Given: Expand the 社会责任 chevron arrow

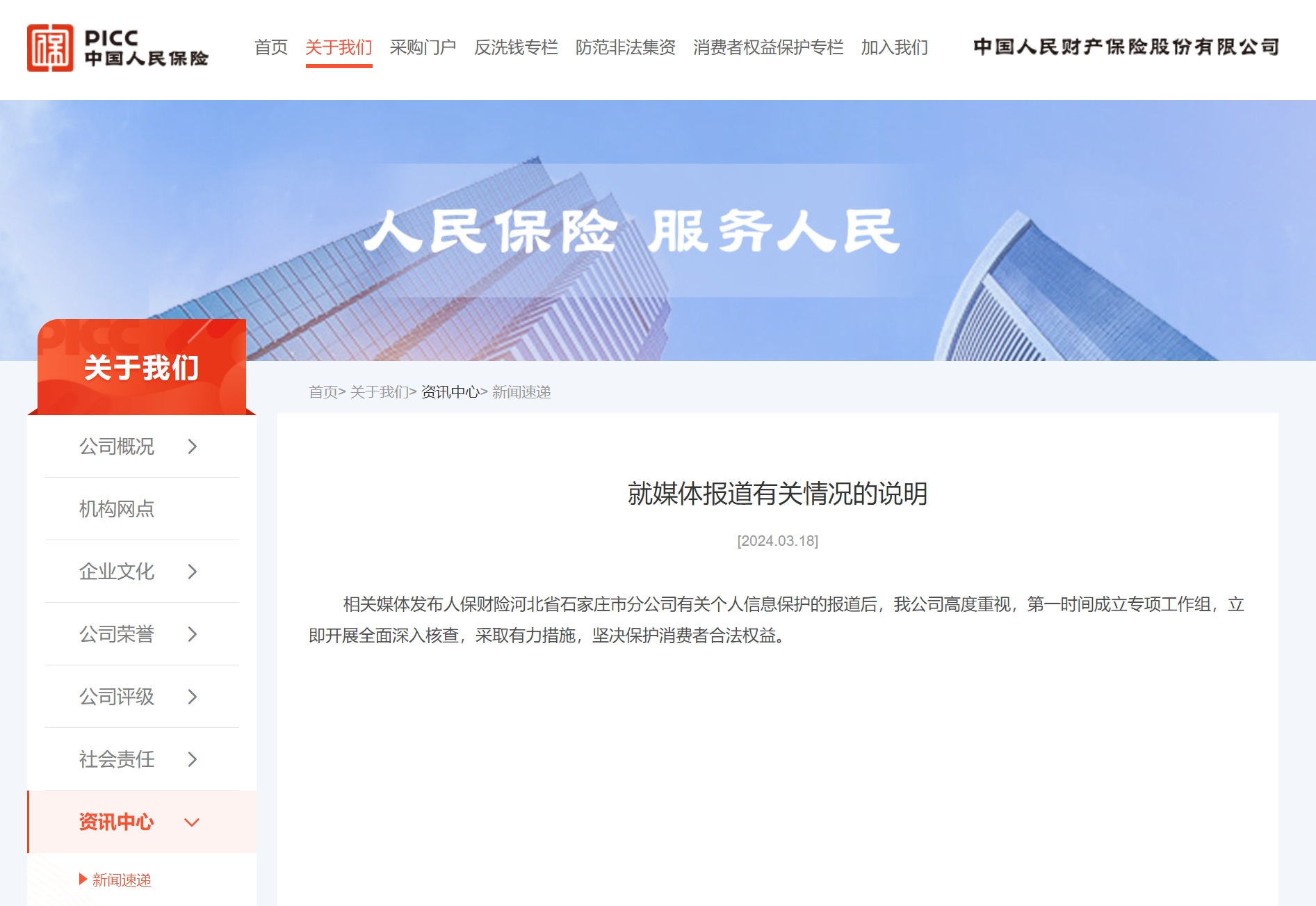Looking at the screenshot, I should tap(193, 759).
